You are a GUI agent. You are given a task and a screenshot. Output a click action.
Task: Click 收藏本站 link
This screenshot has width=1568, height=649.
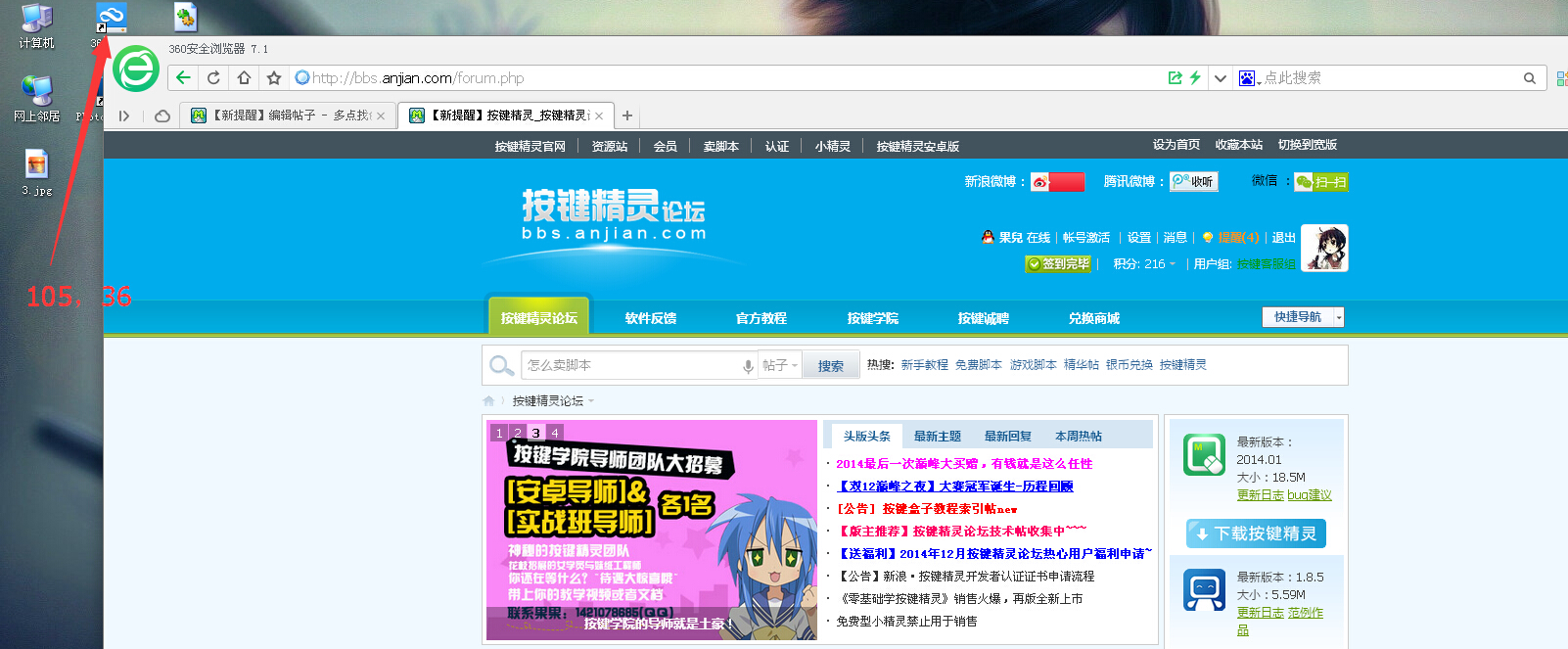click(1238, 144)
